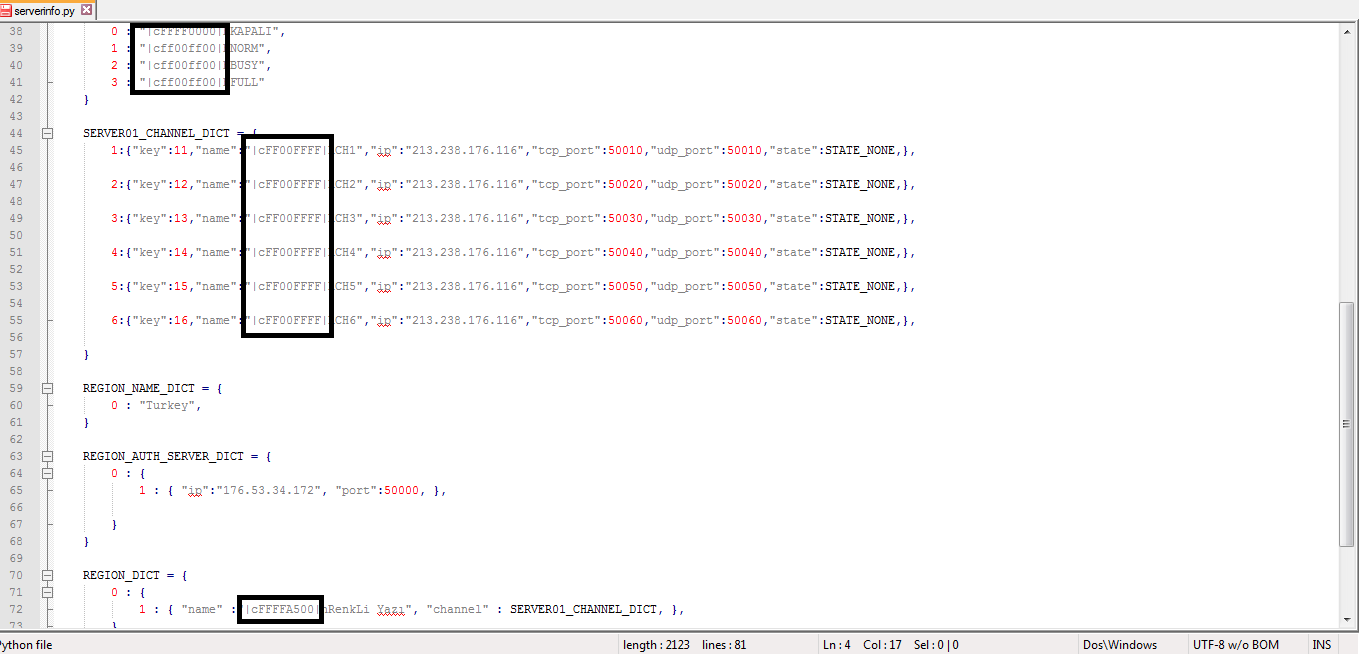Click line number 57 in the margin
Screen dimensions: 1359x655
pos(16,354)
